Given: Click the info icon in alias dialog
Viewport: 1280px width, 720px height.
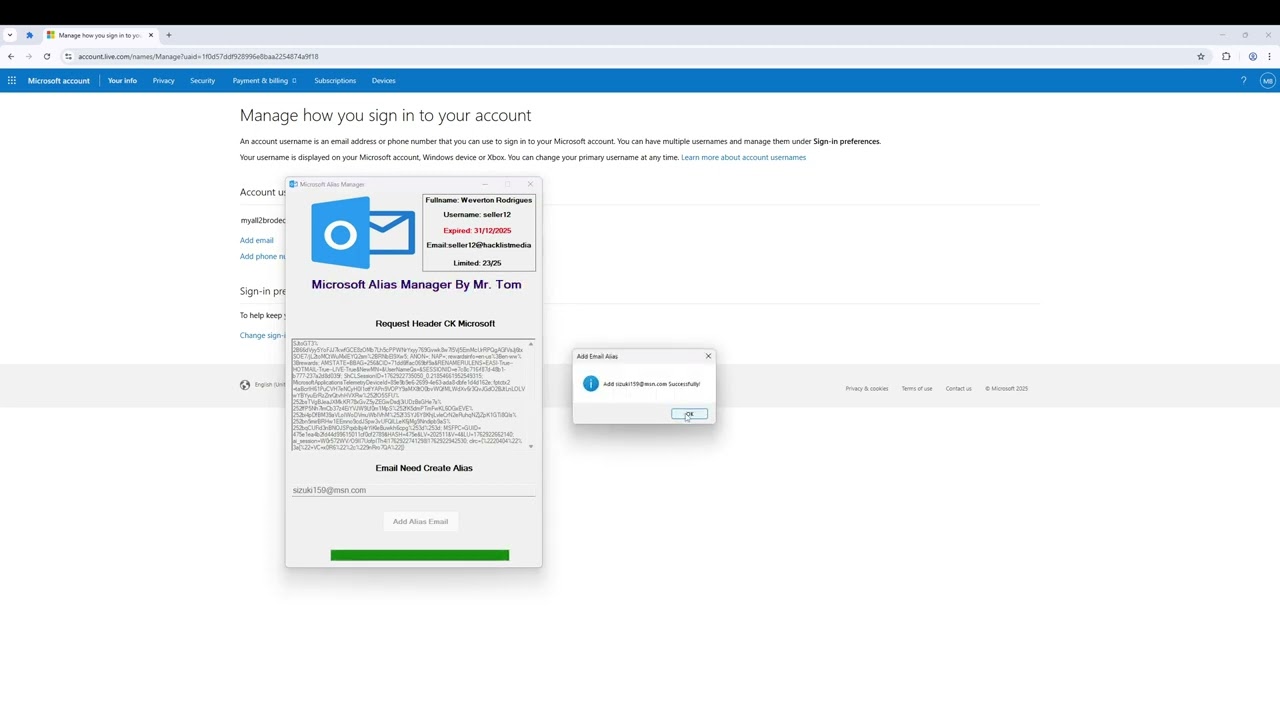Looking at the screenshot, I should click(591, 383).
